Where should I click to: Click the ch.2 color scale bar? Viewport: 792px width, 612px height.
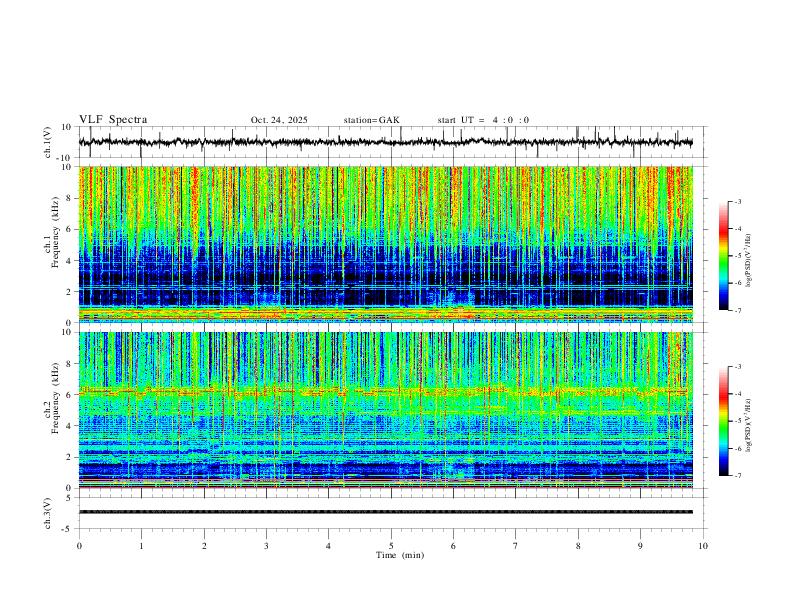click(723, 421)
